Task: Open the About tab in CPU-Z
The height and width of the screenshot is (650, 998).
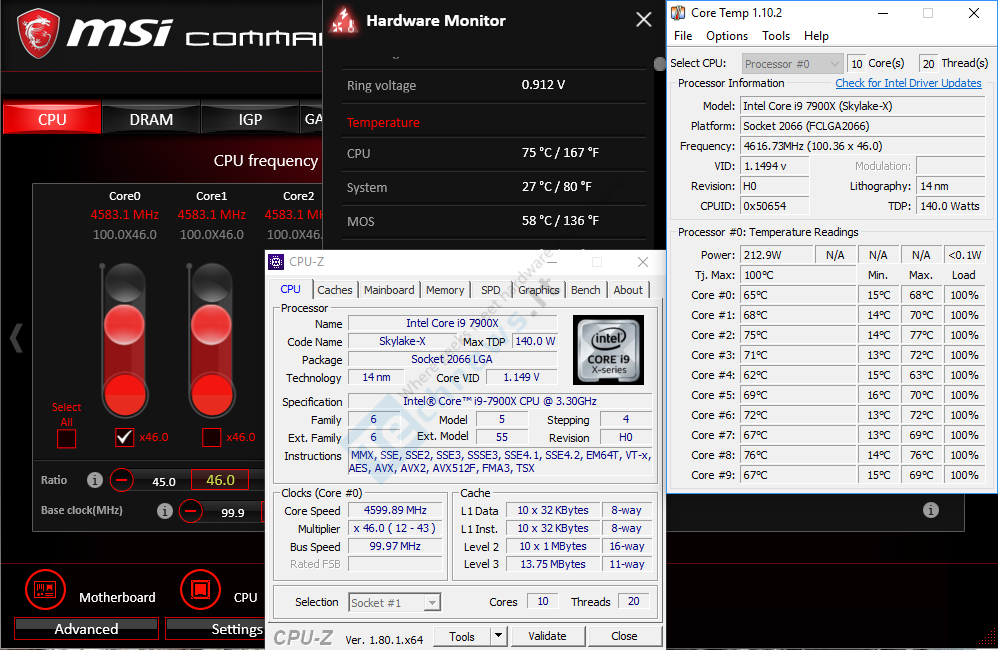Action: pos(628,290)
